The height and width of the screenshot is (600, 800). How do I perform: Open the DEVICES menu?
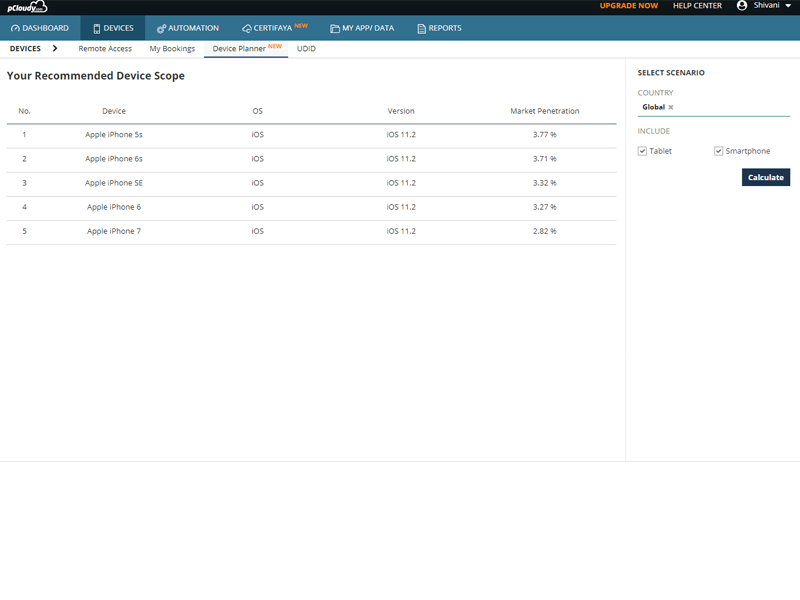113,28
